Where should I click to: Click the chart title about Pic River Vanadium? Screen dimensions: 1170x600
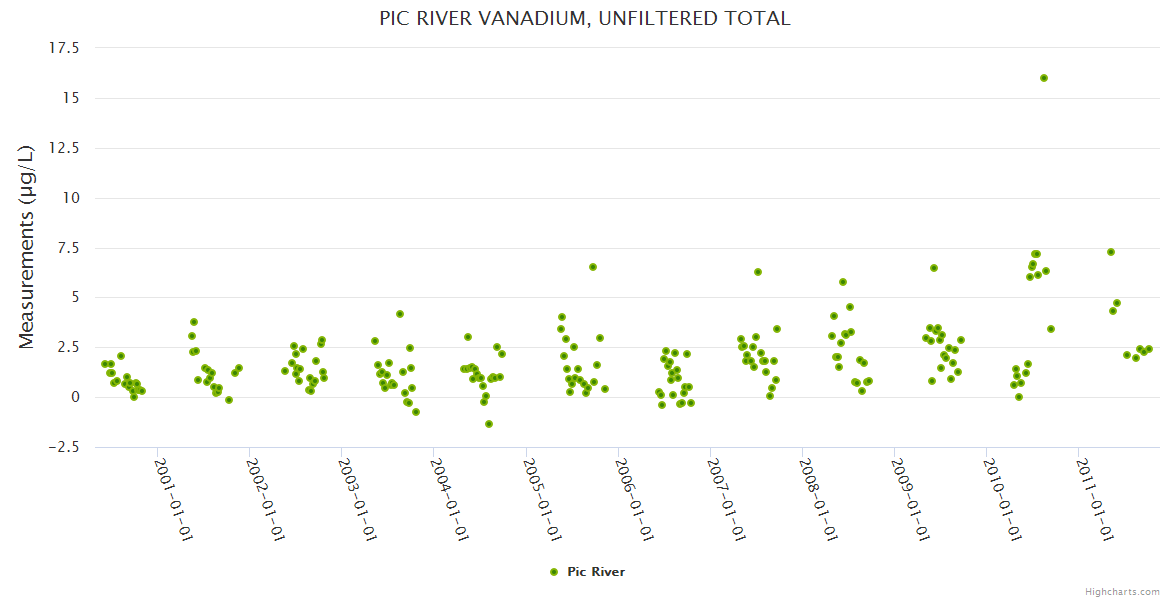point(585,19)
